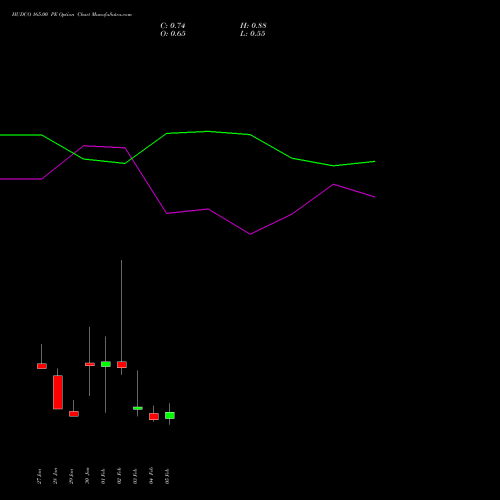Select the green 01 Feb candle
Screen dimensions: 500x500
pos(106,364)
